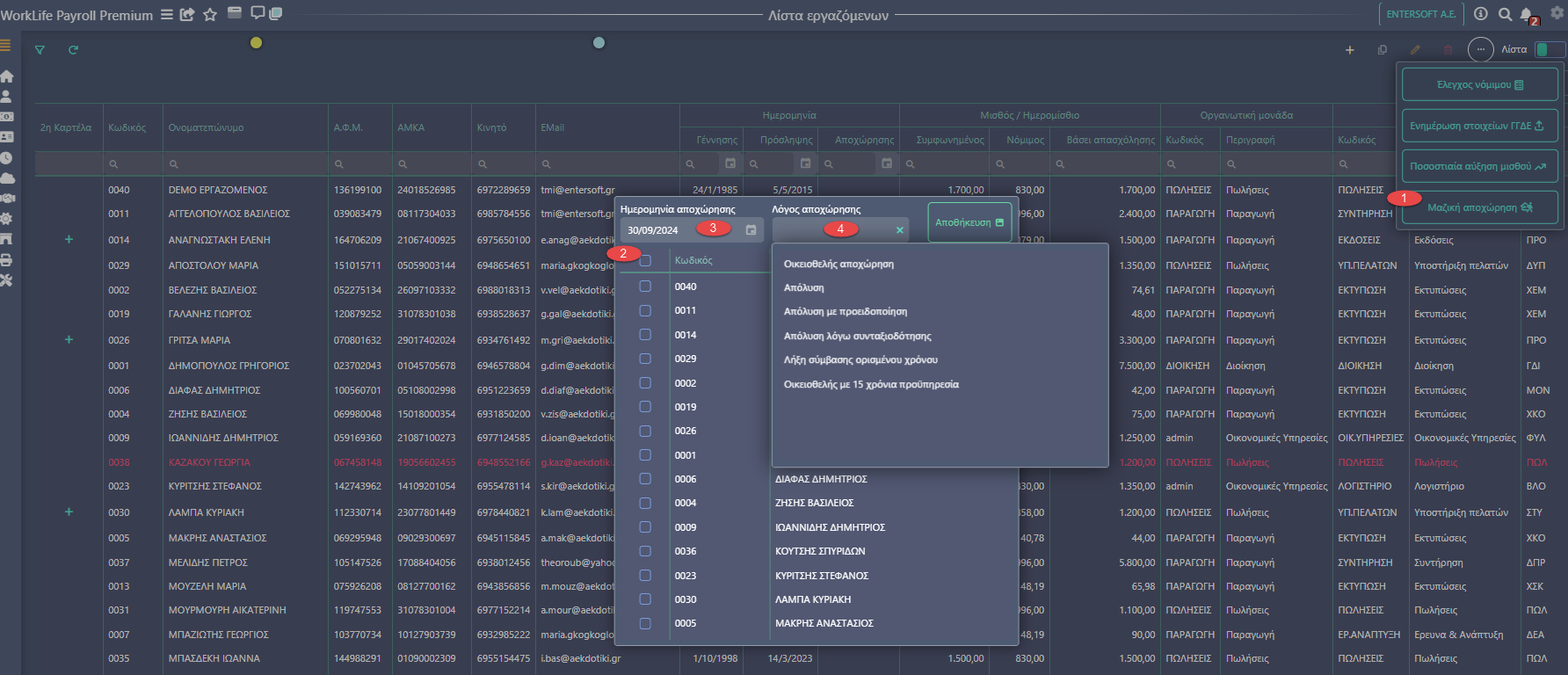Open the three-dots more actions button
Image resolution: width=1568 pixels, height=675 pixels.
pyautogui.click(x=1481, y=49)
